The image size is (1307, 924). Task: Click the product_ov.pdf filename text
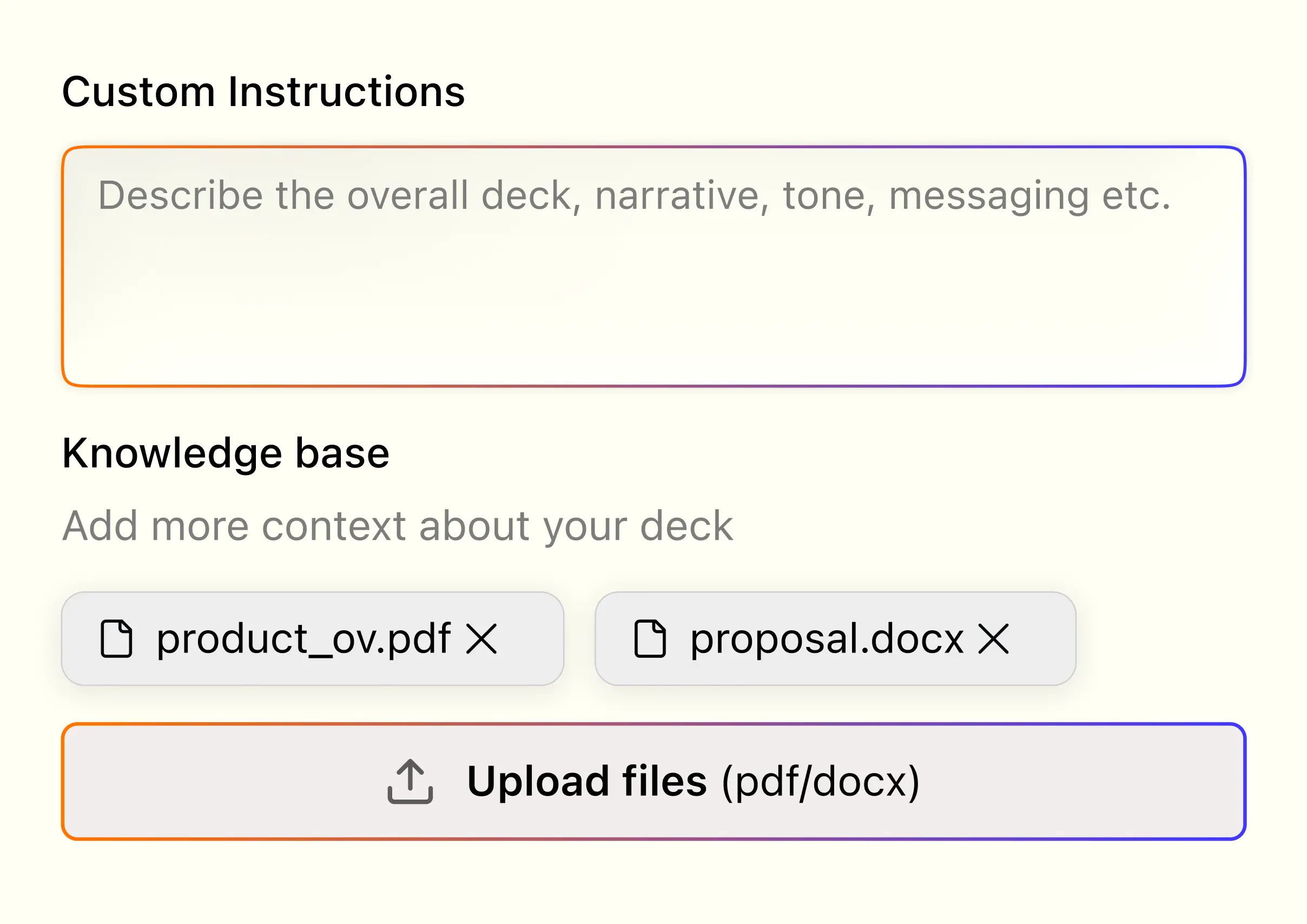tap(303, 639)
